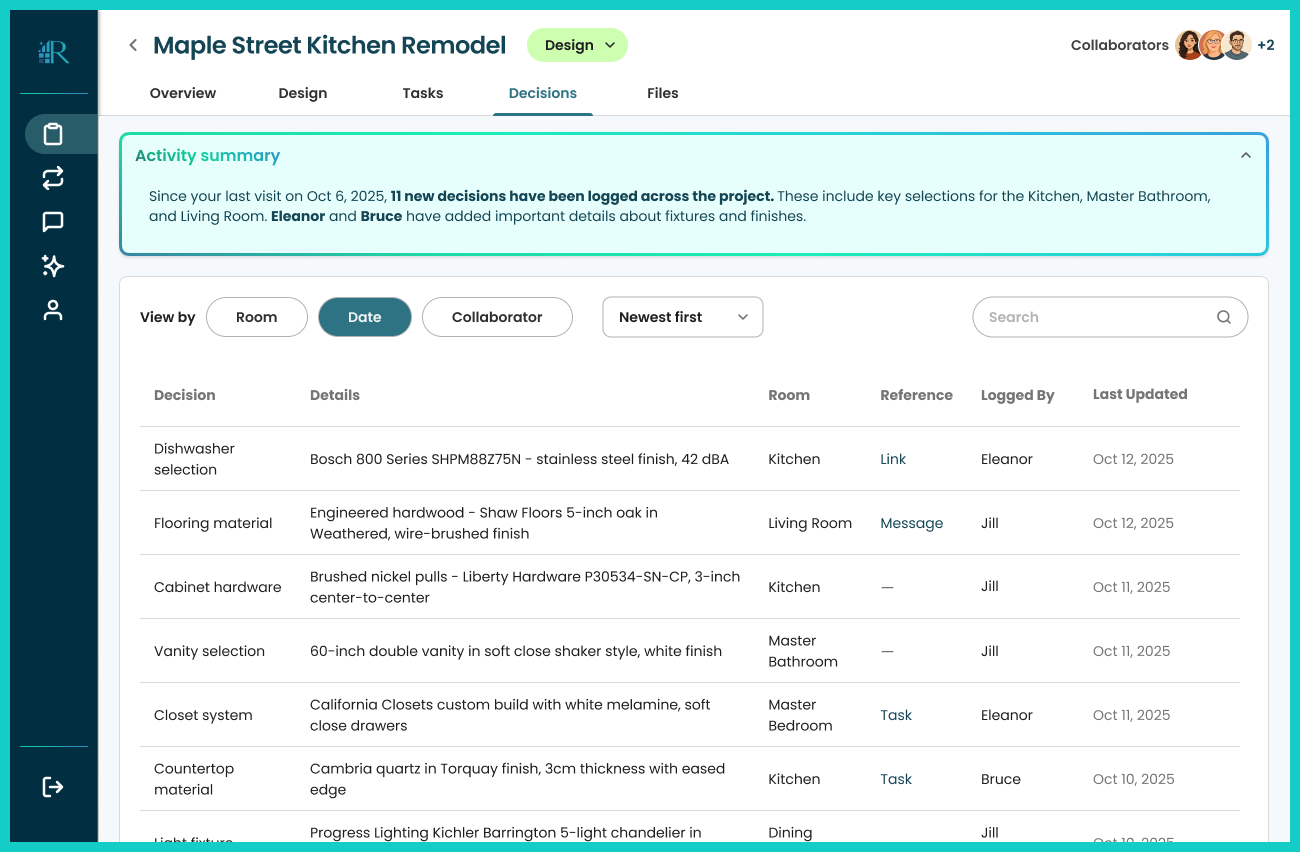Open the clipboard projects icon in sidebar
This screenshot has height=852, width=1300.
[x=53, y=134]
